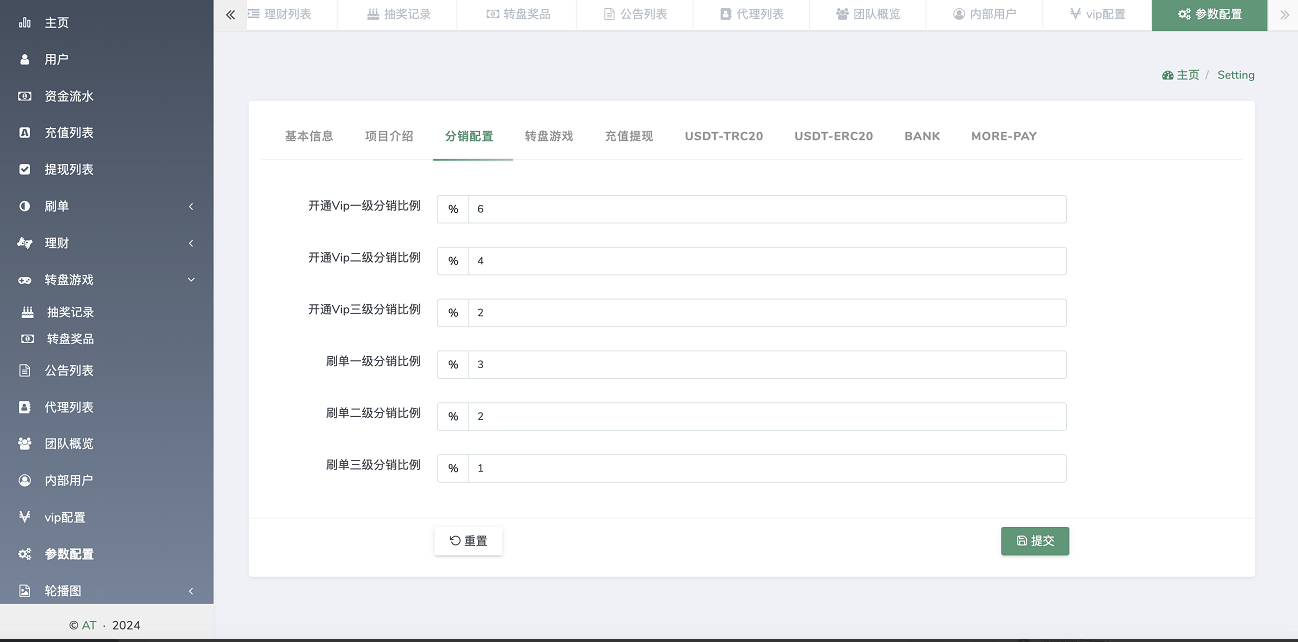Open the USDT-ERC20 settings tab
Image resolution: width=1298 pixels, height=642 pixels.
pos(834,136)
